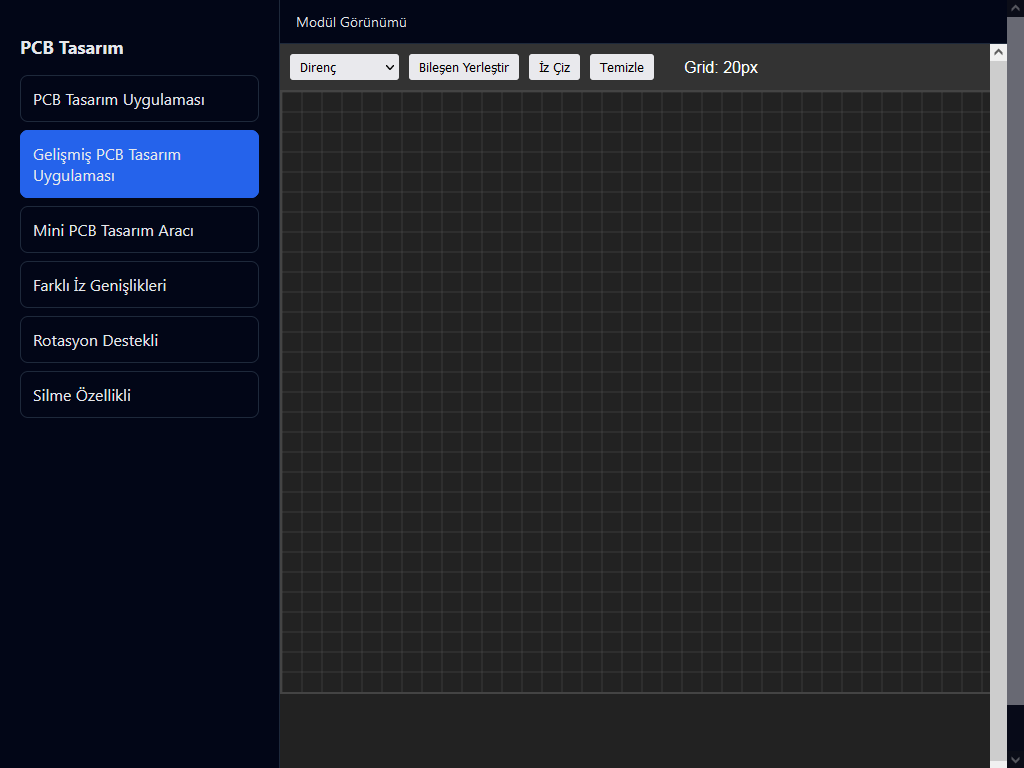Screen dimensions: 1024x768
Task: Click empty area below the grid canvas
Action: [635, 730]
